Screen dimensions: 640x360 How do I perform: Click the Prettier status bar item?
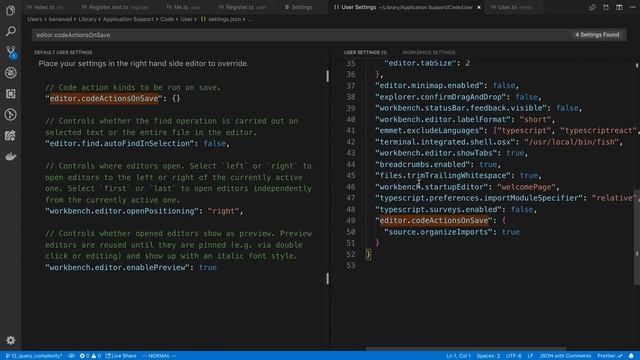pyautogui.click(x=610, y=356)
